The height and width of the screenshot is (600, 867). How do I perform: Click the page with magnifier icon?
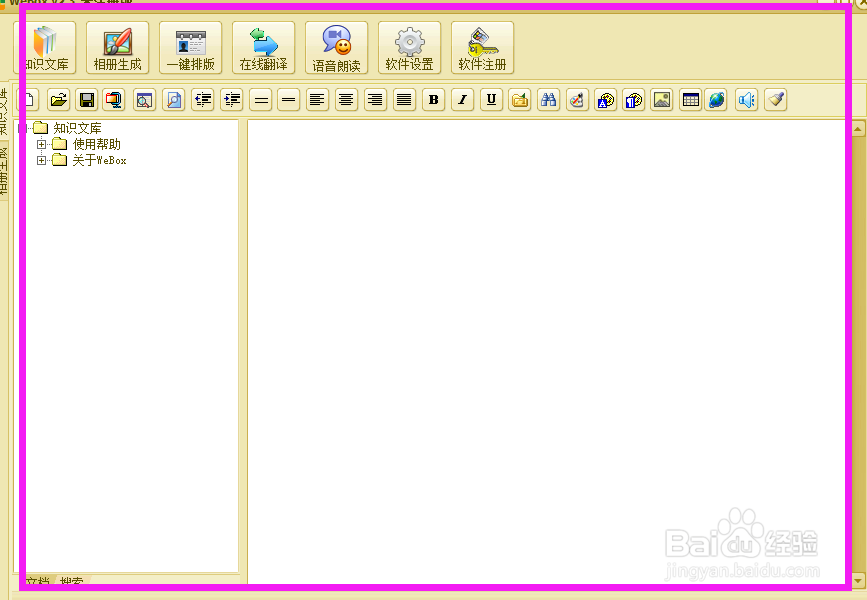(174, 100)
